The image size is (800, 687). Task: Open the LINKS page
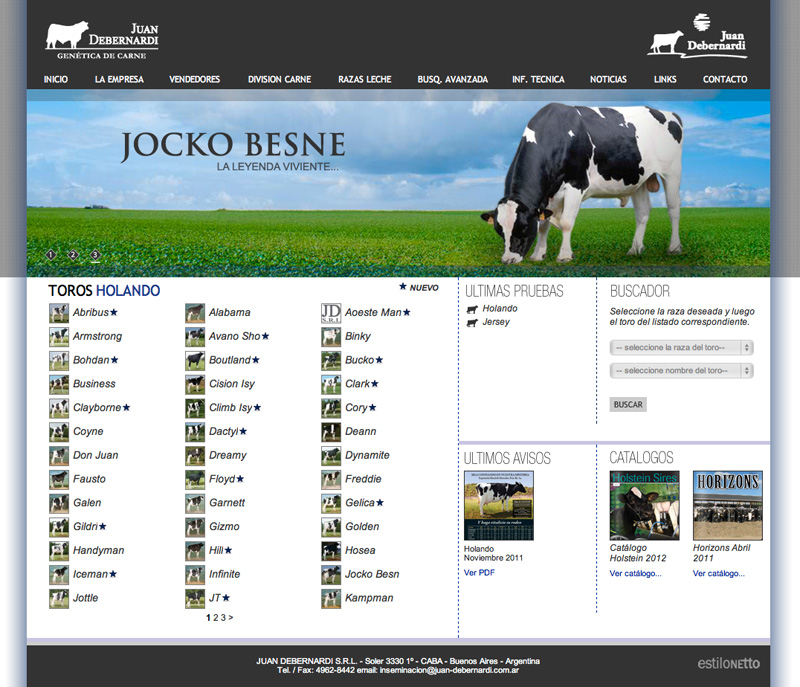click(665, 80)
